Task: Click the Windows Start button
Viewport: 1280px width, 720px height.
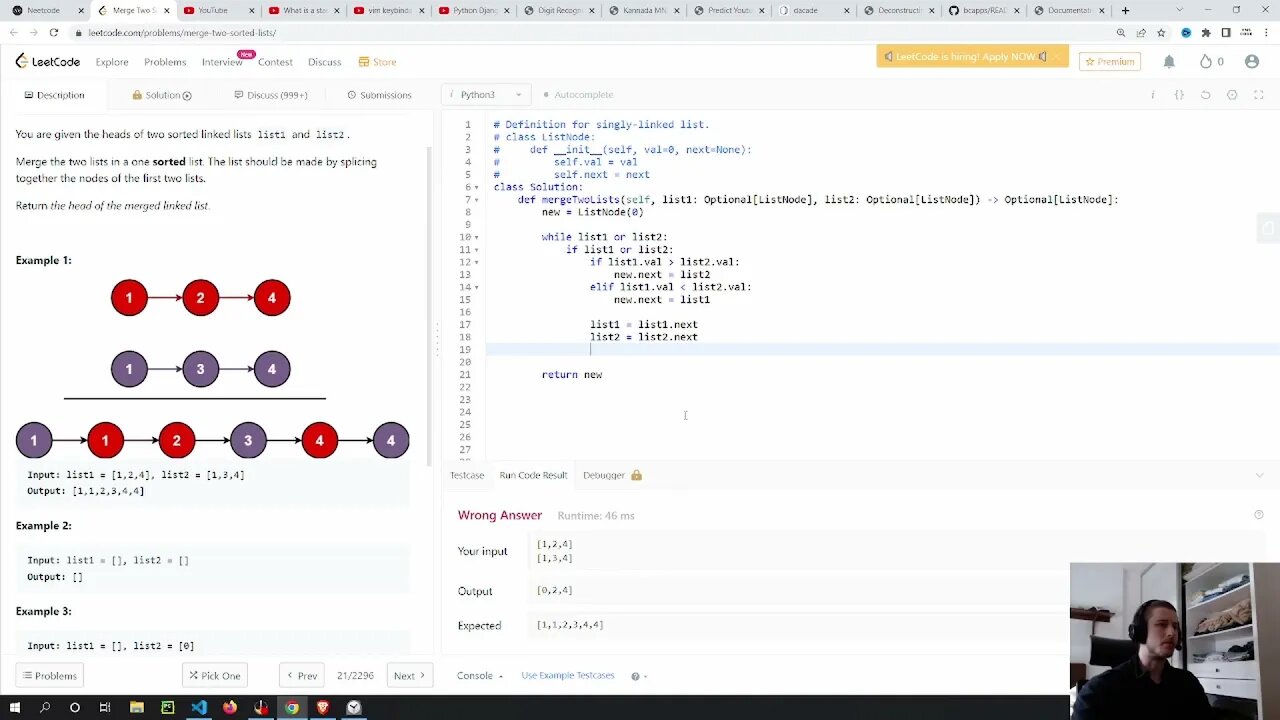Action: [x=14, y=708]
